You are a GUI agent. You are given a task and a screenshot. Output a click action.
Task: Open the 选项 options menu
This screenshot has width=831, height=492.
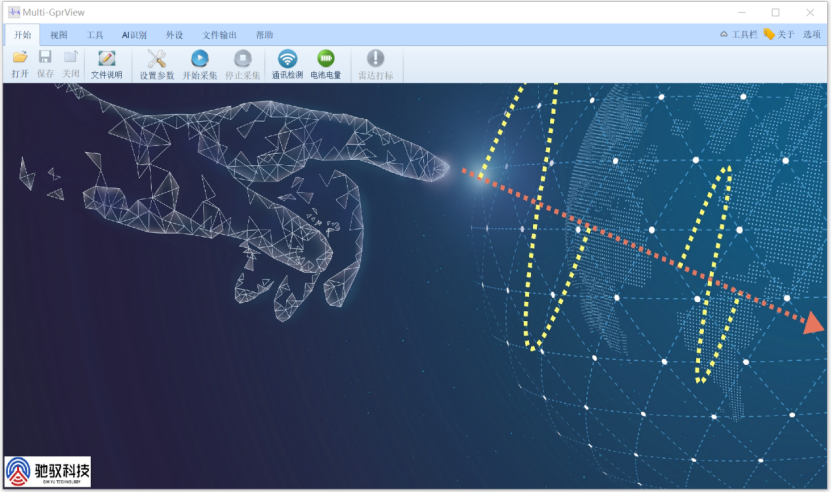(x=811, y=35)
